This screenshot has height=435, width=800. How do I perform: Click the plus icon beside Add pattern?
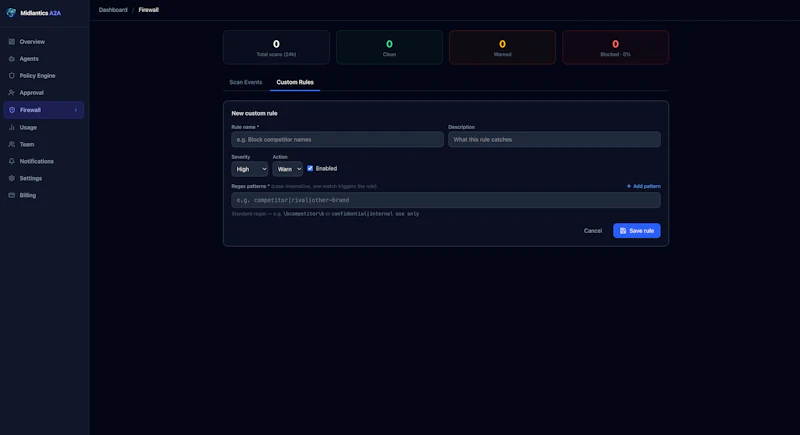pyautogui.click(x=629, y=186)
